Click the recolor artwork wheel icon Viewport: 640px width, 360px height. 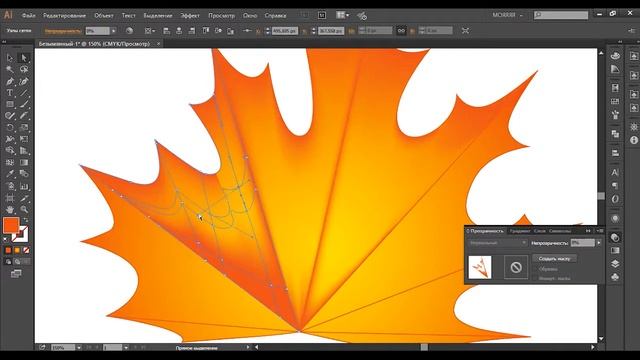pyautogui.click(x=129, y=31)
